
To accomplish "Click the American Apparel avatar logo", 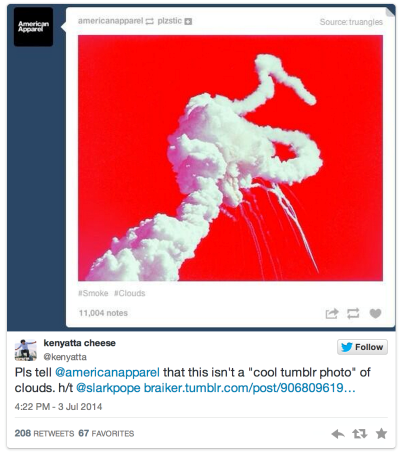I will click(x=33, y=27).
